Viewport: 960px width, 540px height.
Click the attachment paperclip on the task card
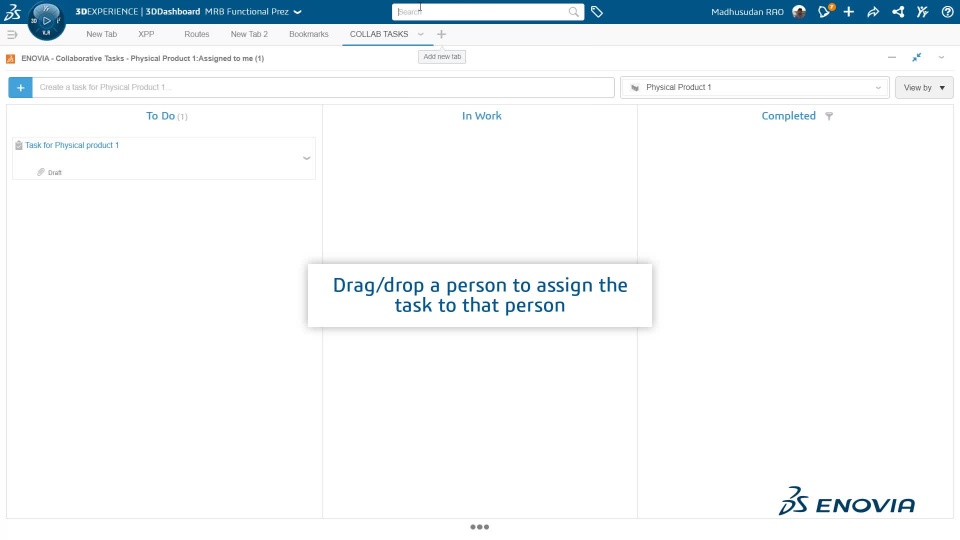[x=41, y=172]
